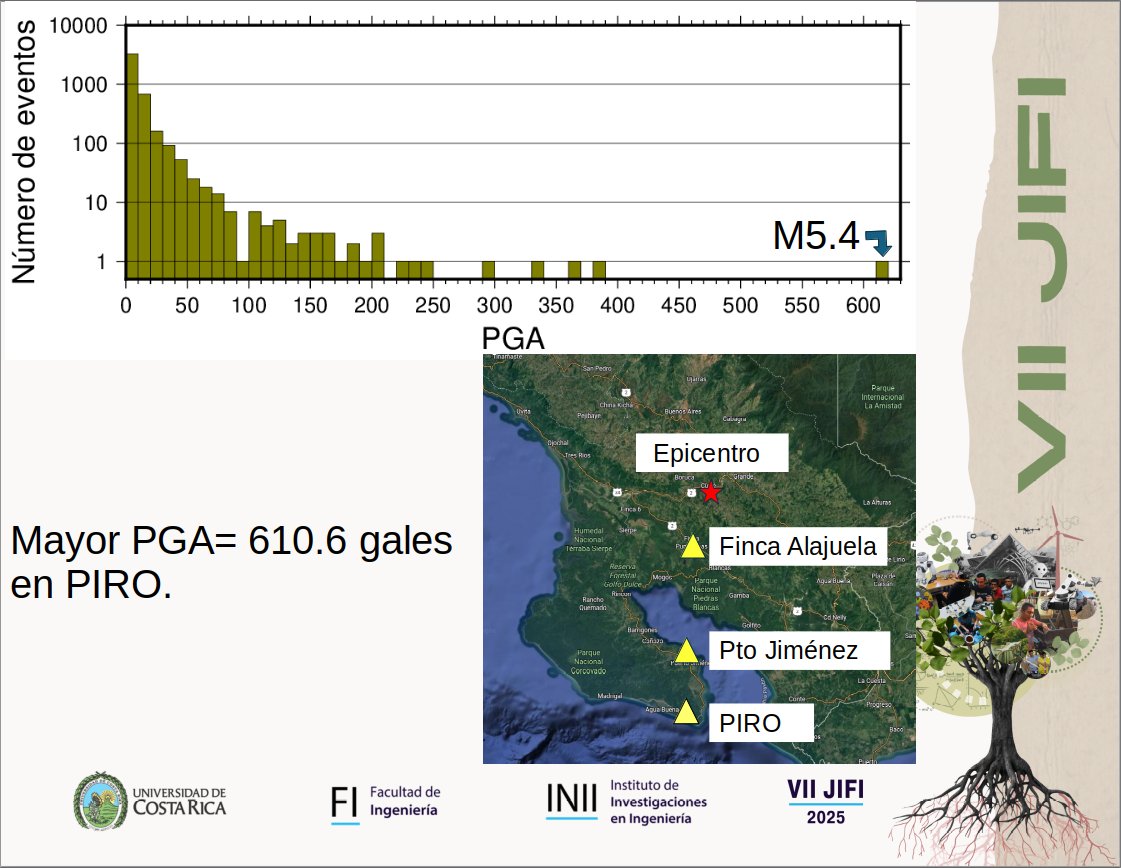Image resolution: width=1121 pixels, height=868 pixels.
Task: Click the Universidad de Costa Rica crest
Action: (x=98, y=800)
